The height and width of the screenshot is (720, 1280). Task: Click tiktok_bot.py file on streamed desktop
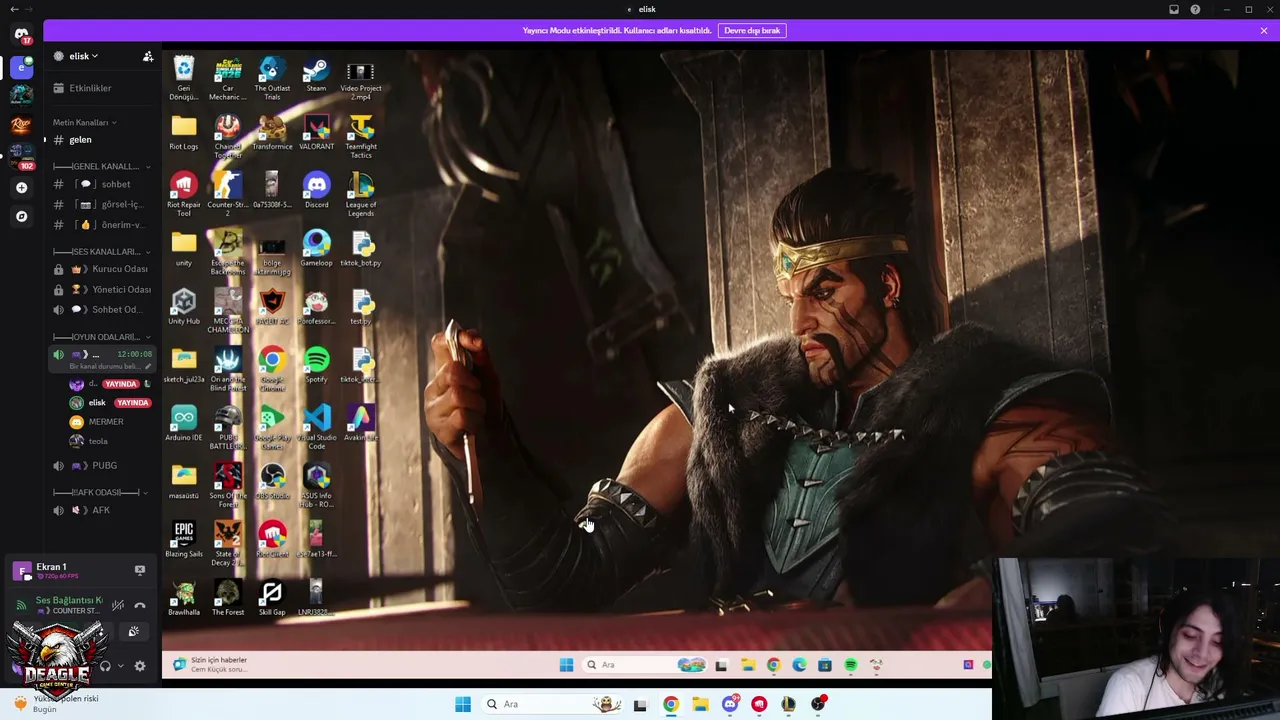361,250
